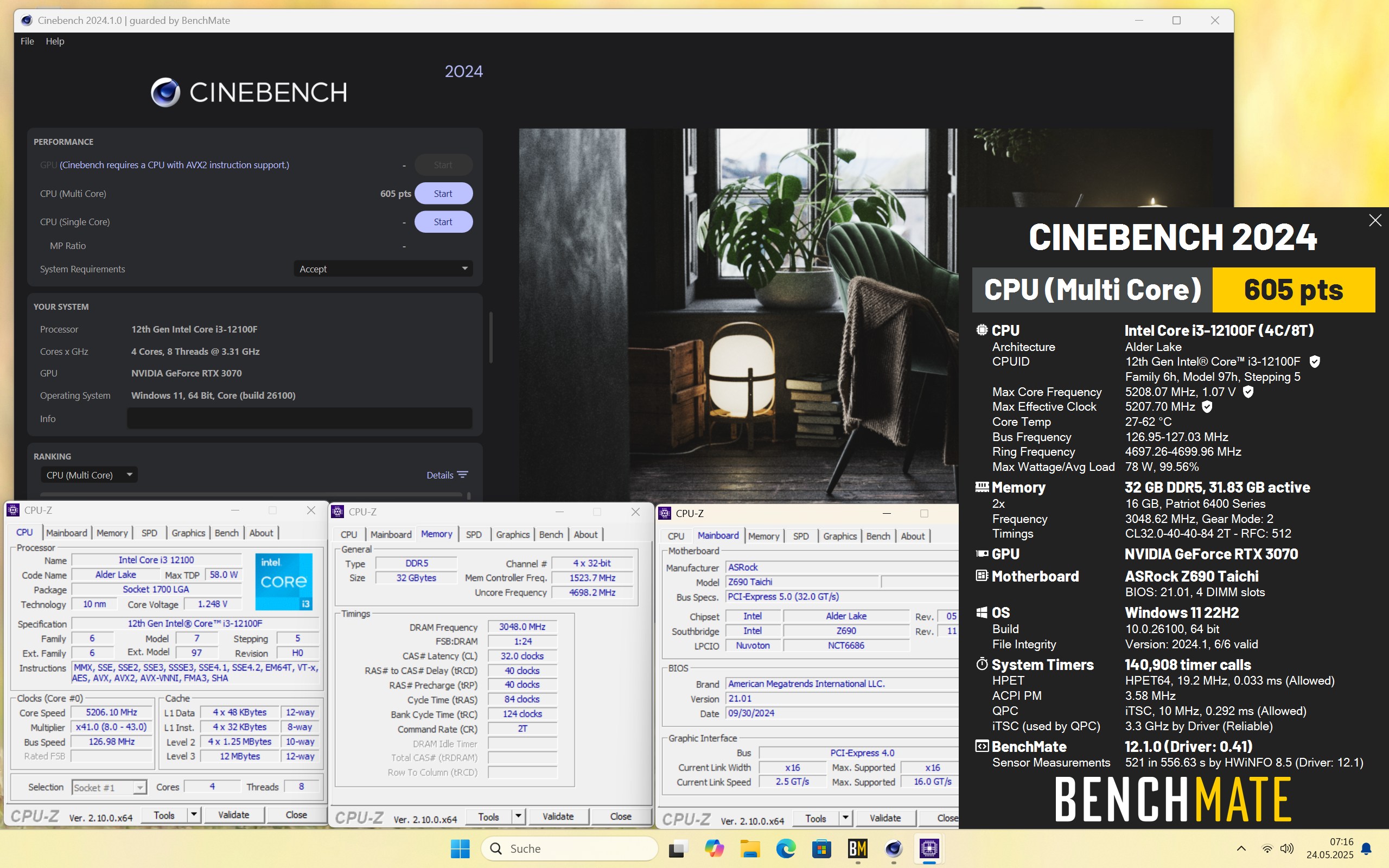Click the Details filter icon in Ranking
Image resolution: width=1389 pixels, height=868 pixels.
coord(463,475)
